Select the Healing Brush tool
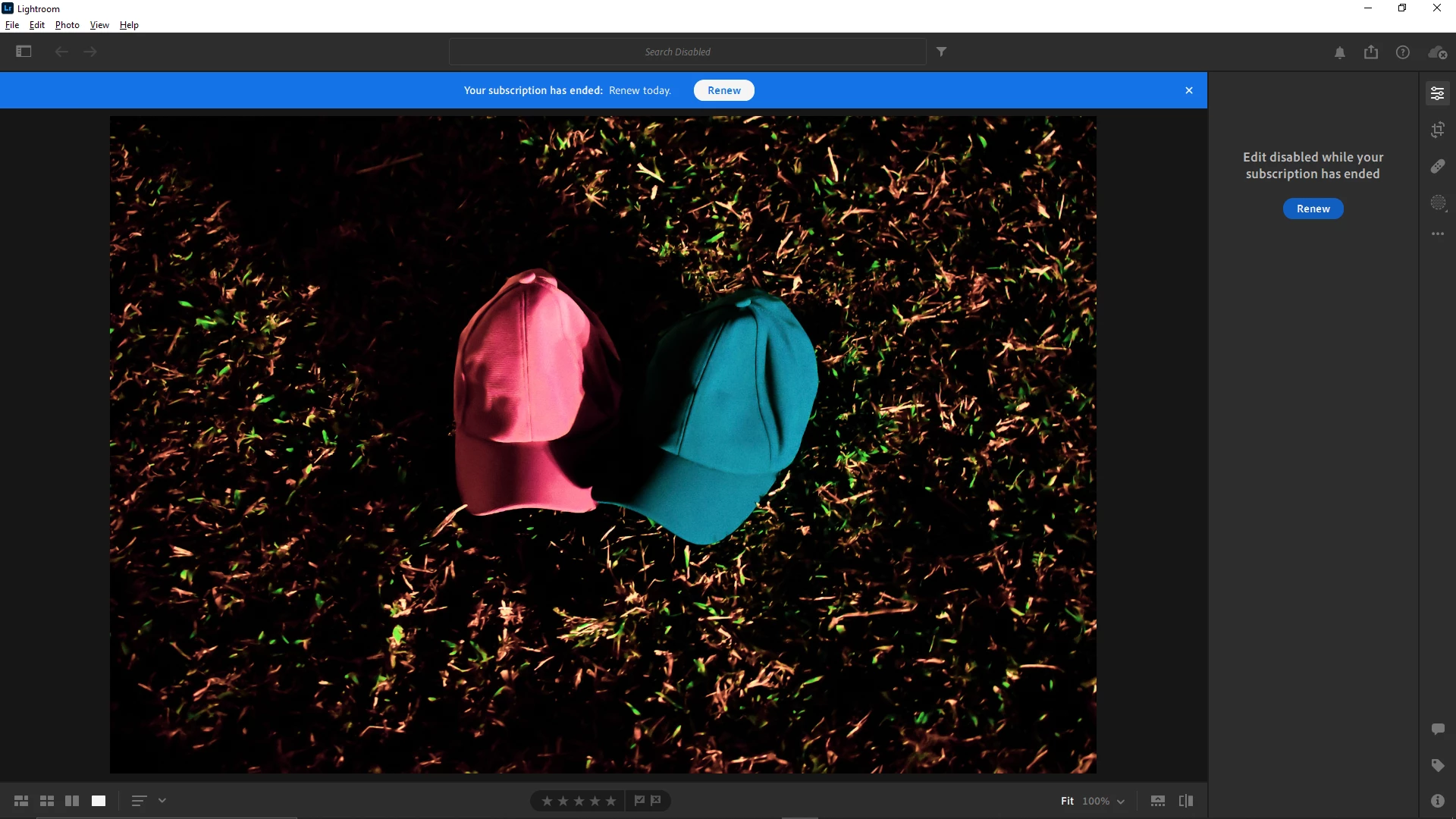This screenshot has height=819, width=1456. pos(1437,166)
